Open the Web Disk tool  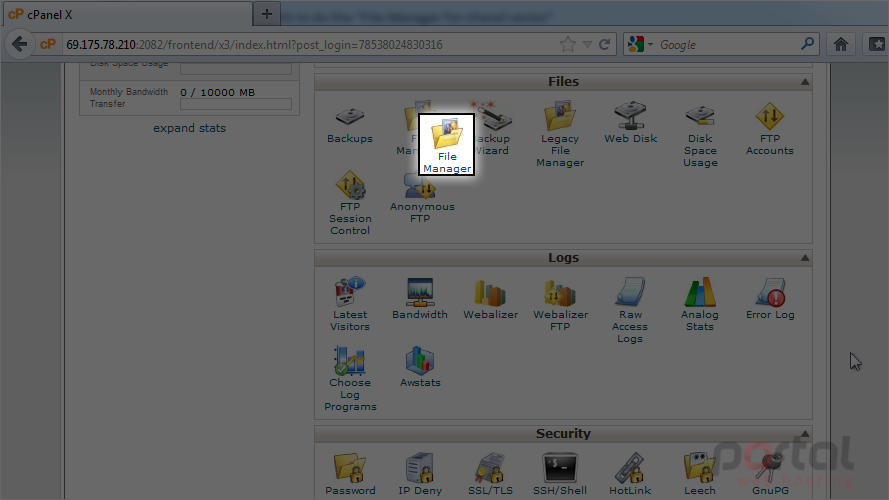pos(630,123)
